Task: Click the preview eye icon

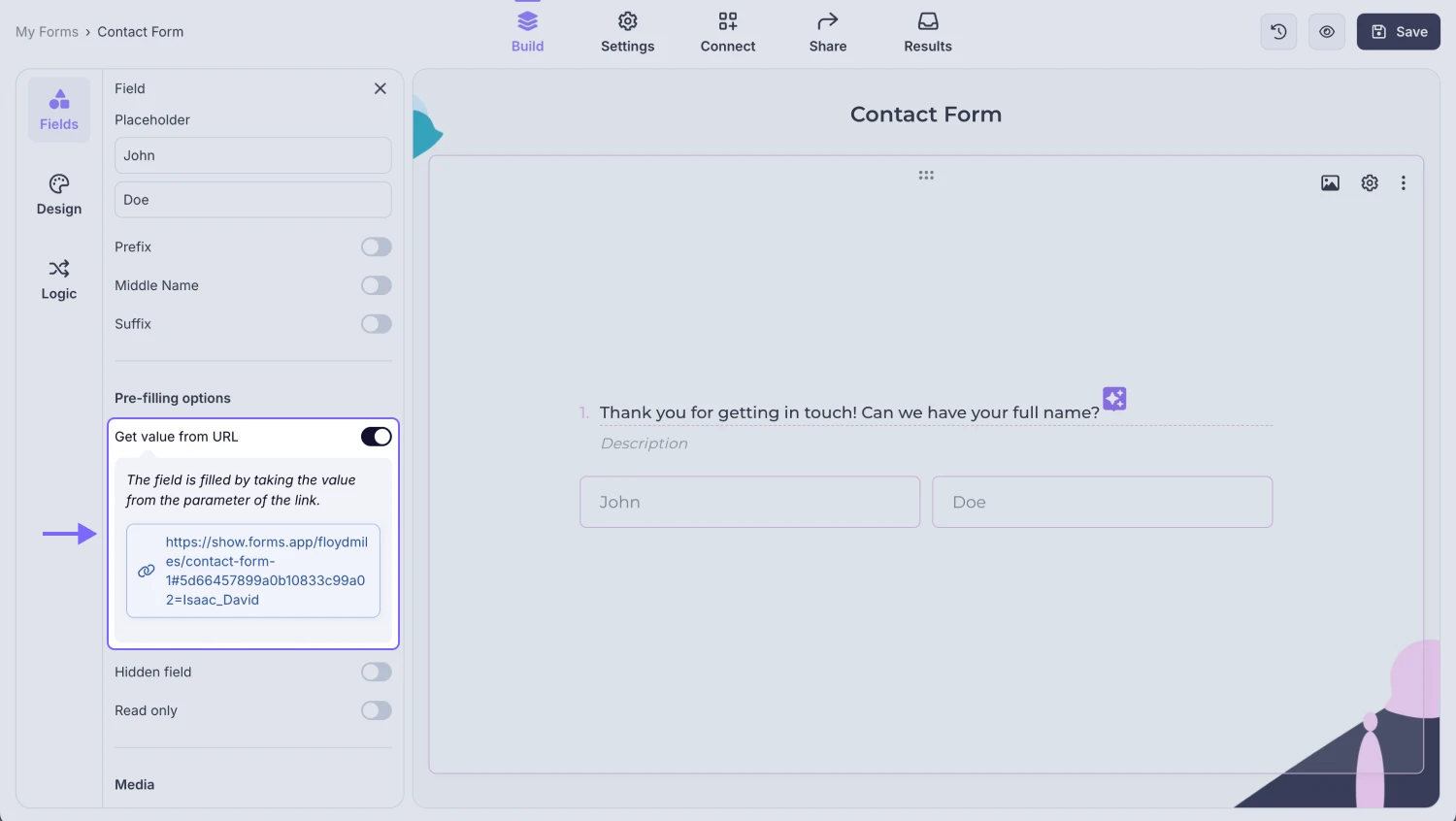Action: tap(1326, 32)
